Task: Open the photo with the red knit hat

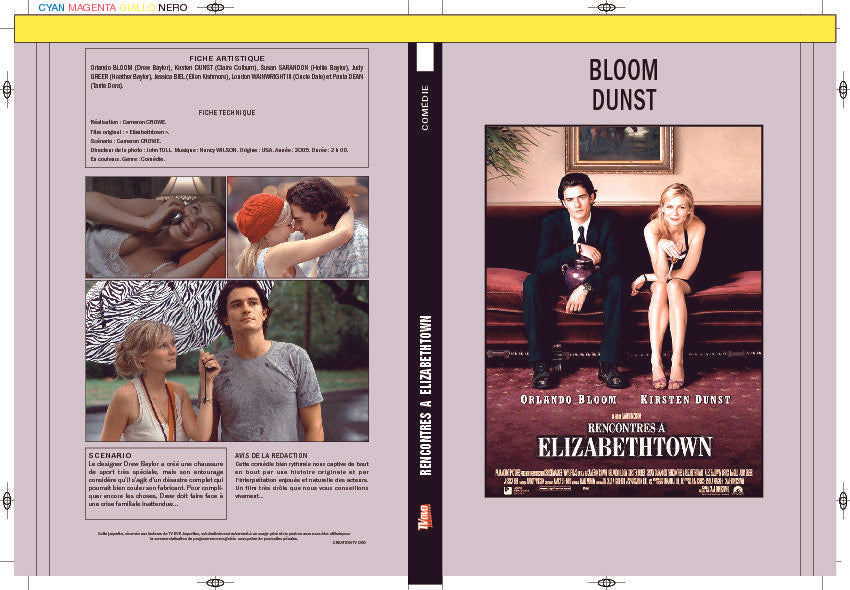Action: (x=298, y=227)
